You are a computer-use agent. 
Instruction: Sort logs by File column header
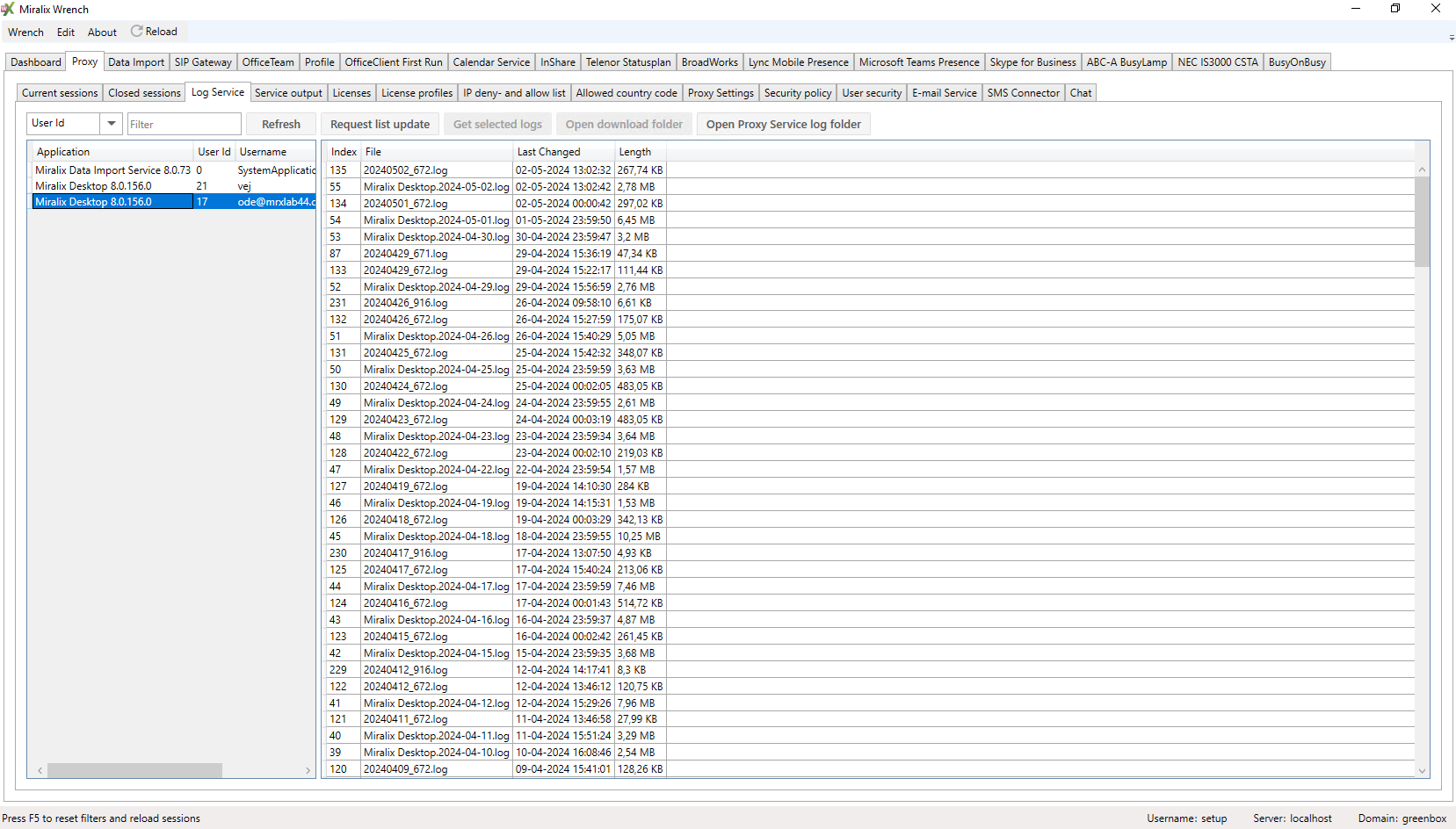(437, 152)
